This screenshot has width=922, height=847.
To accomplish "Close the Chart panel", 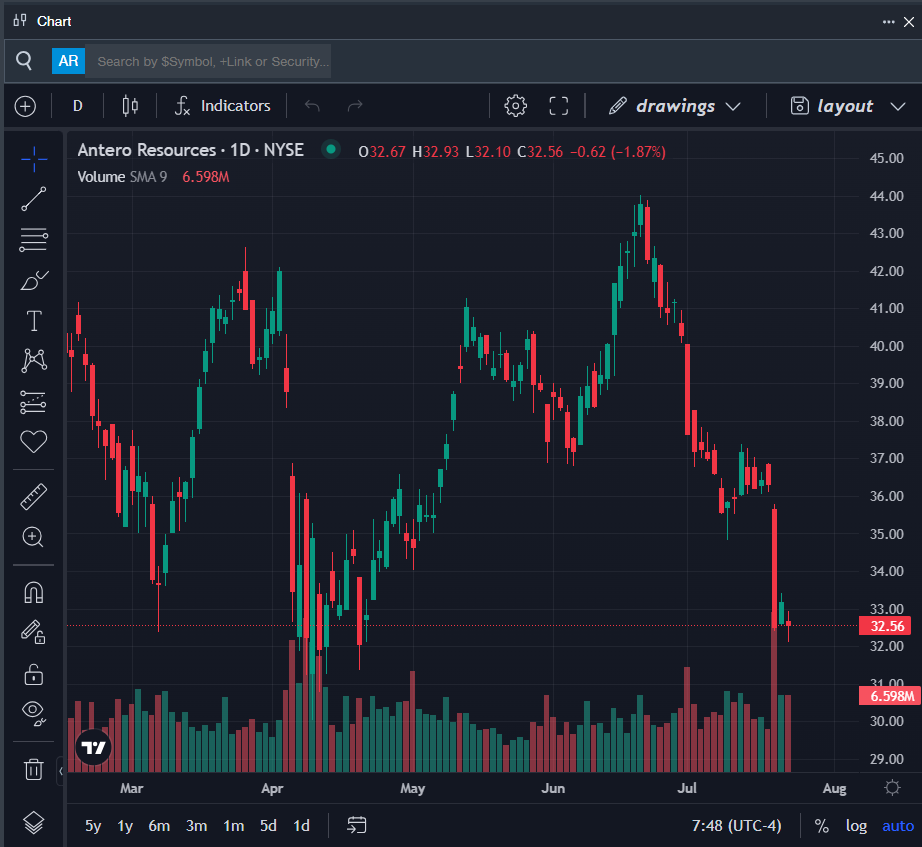I will pyautogui.click(x=909, y=22).
